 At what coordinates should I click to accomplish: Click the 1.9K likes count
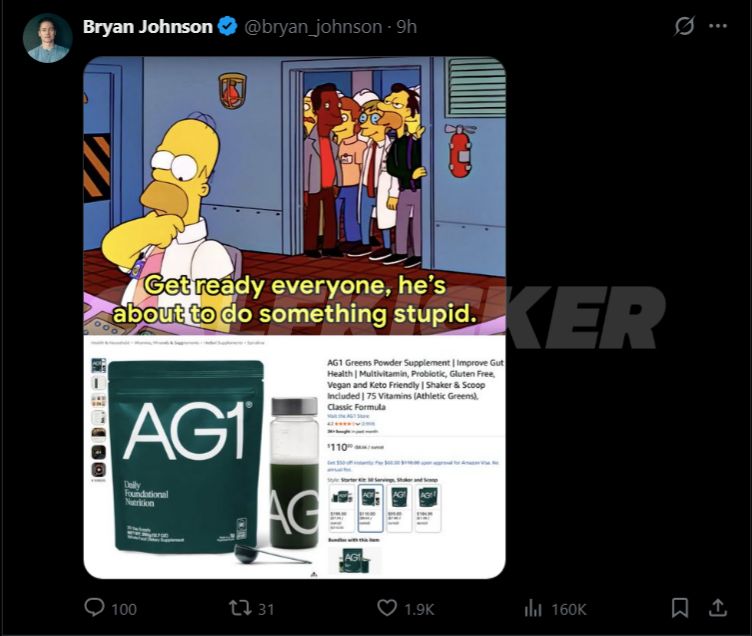click(419, 609)
